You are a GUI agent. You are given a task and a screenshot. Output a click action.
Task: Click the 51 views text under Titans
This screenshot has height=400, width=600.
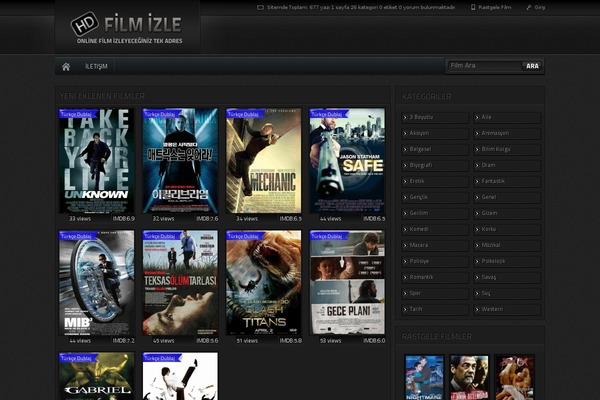click(x=247, y=340)
